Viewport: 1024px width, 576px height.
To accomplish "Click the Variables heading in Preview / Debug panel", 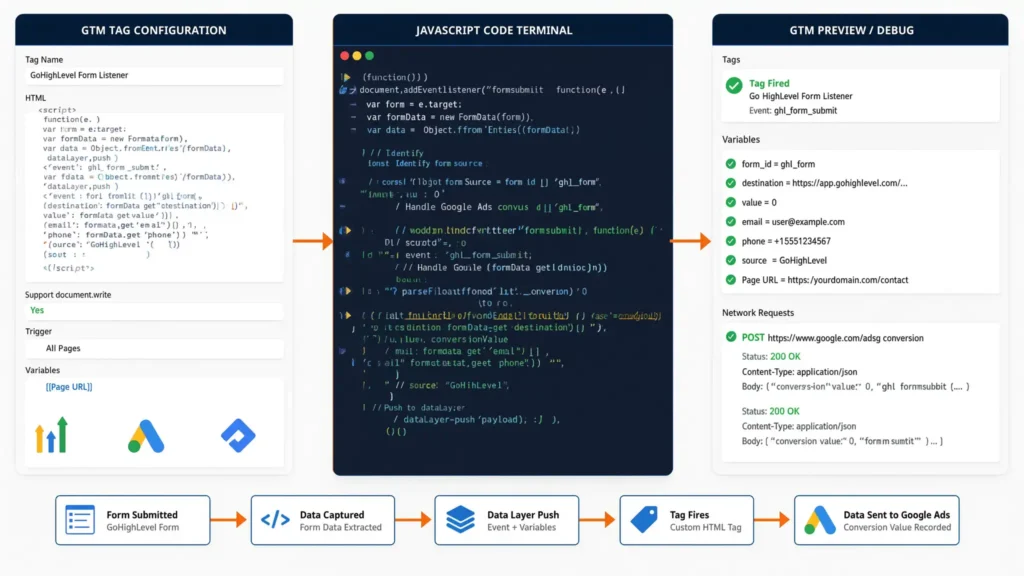I will (741, 139).
